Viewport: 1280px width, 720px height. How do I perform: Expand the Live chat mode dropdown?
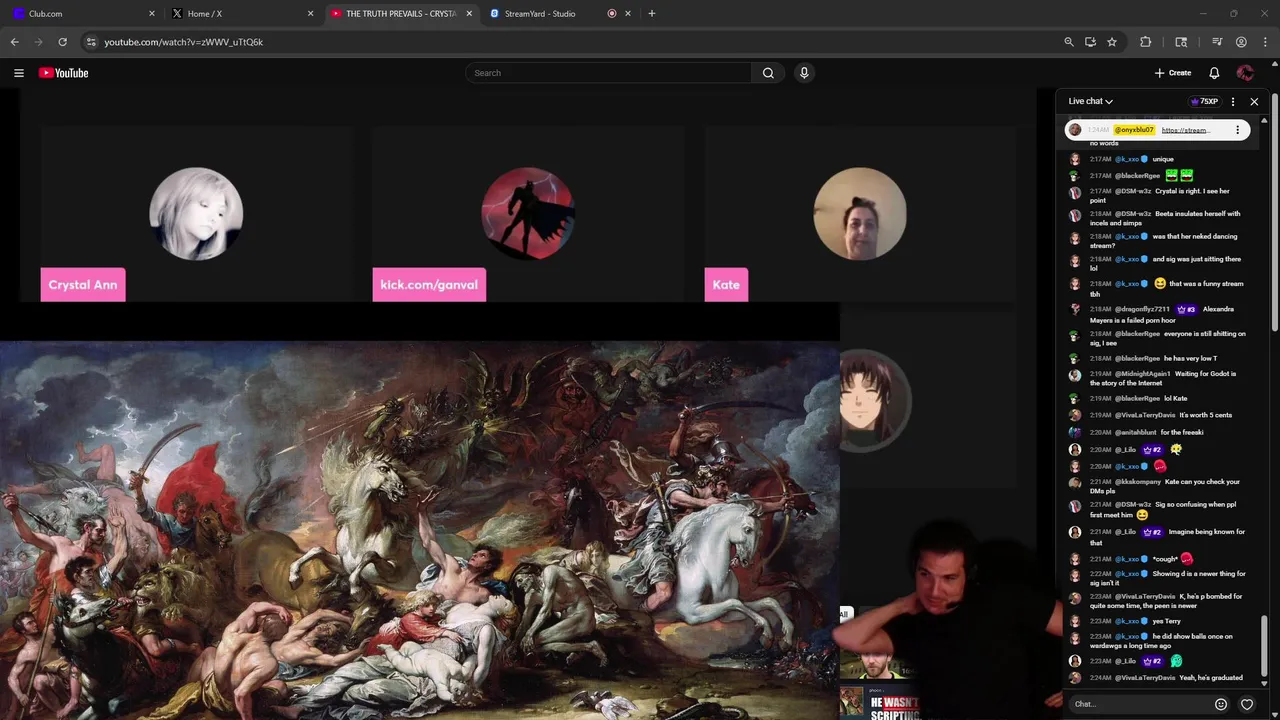pos(1090,101)
